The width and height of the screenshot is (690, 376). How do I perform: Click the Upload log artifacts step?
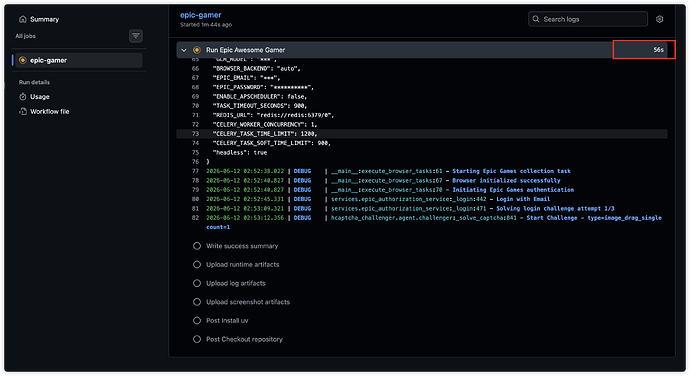[x=236, y=284]
